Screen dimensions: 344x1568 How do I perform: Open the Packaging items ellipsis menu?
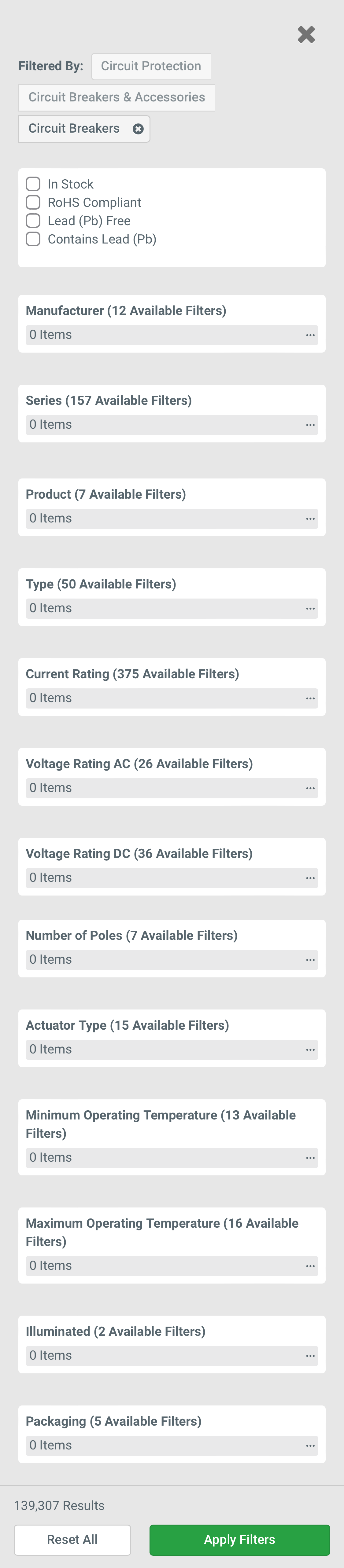309,1445
